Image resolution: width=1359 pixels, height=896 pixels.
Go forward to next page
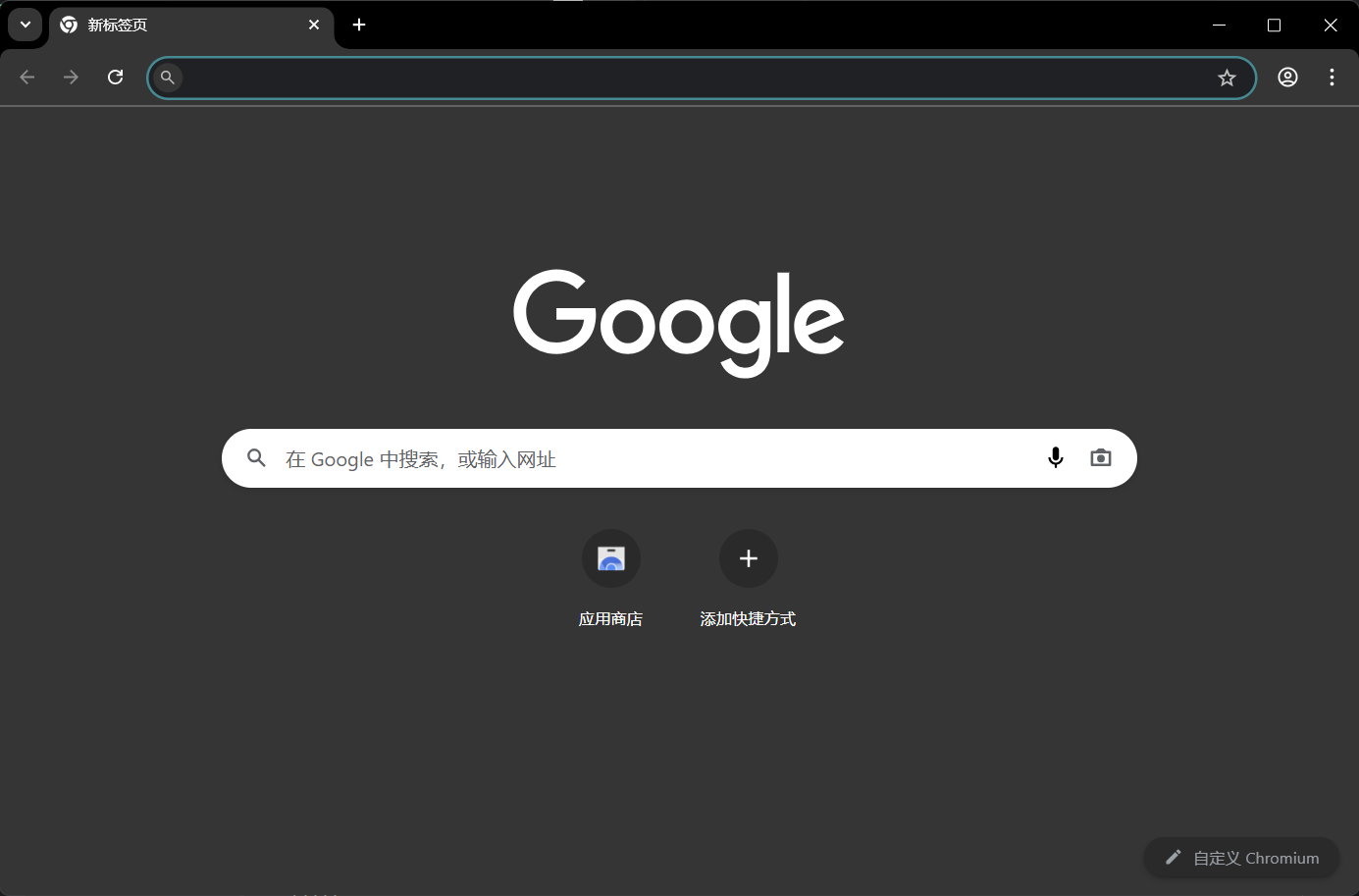[x=71, y=78]
